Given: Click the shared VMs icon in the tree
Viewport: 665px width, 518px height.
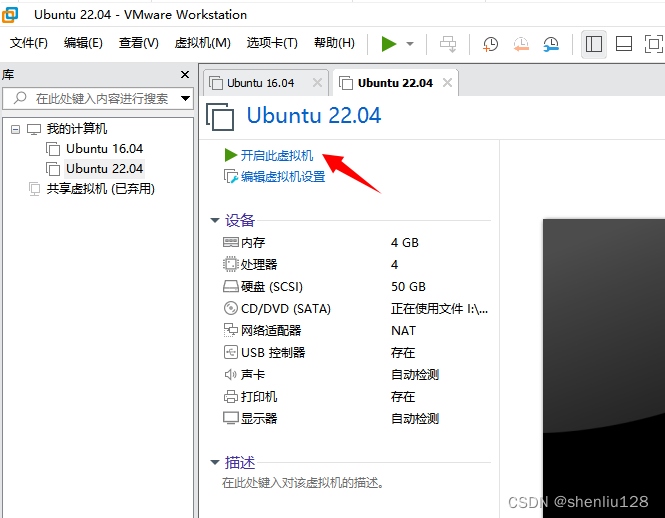Looking at the screenshot, I should point(34,189).
